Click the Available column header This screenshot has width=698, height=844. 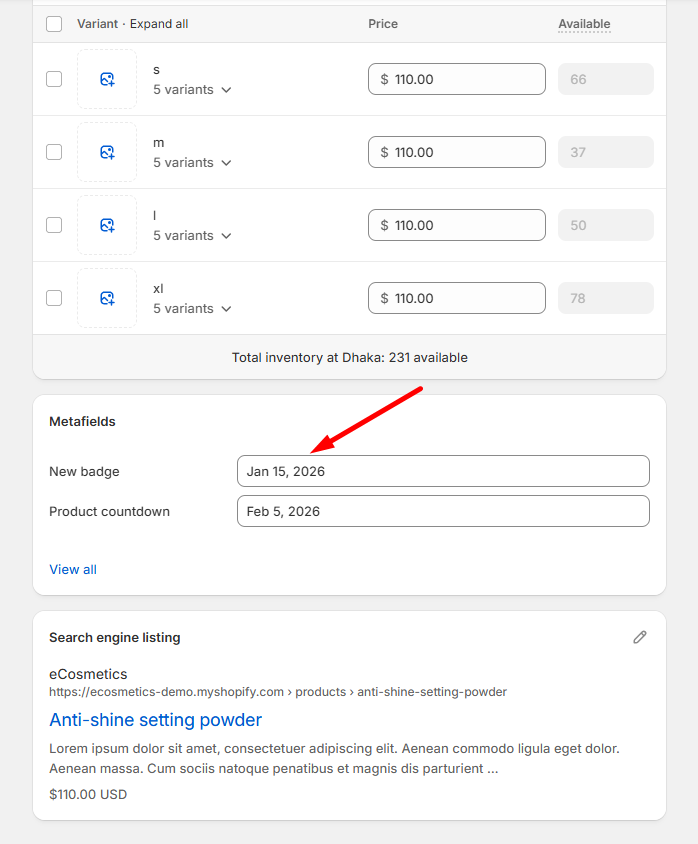pos(584,24)
